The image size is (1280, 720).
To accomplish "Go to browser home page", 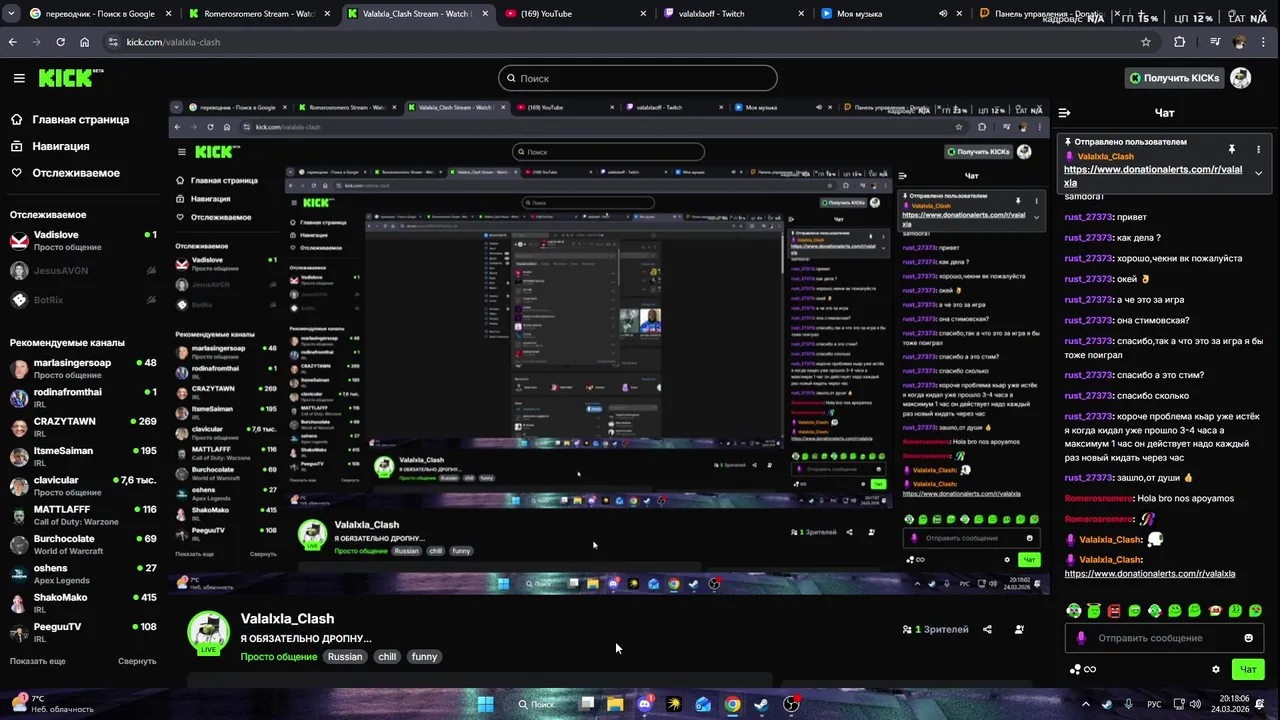I will [84, 42].
